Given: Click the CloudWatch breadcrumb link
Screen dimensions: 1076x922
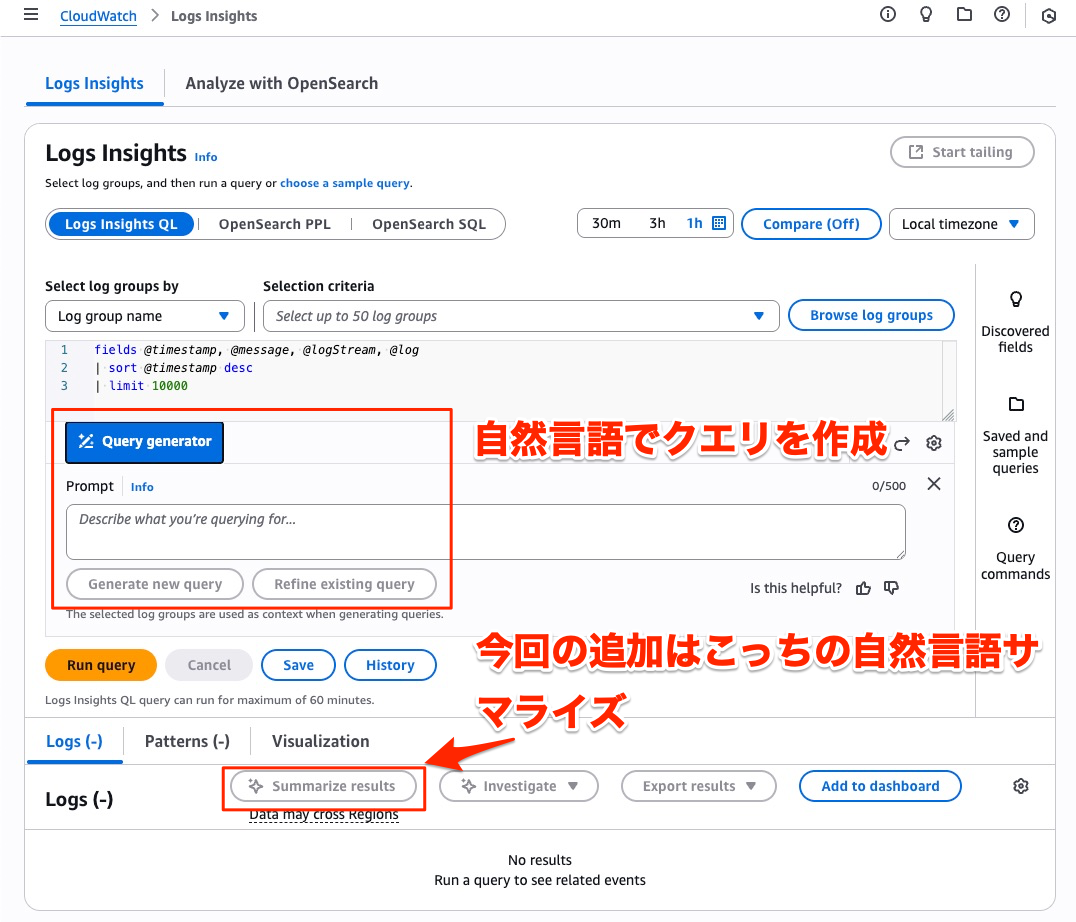Looking at the screenshot, I should tap(98, 16).
